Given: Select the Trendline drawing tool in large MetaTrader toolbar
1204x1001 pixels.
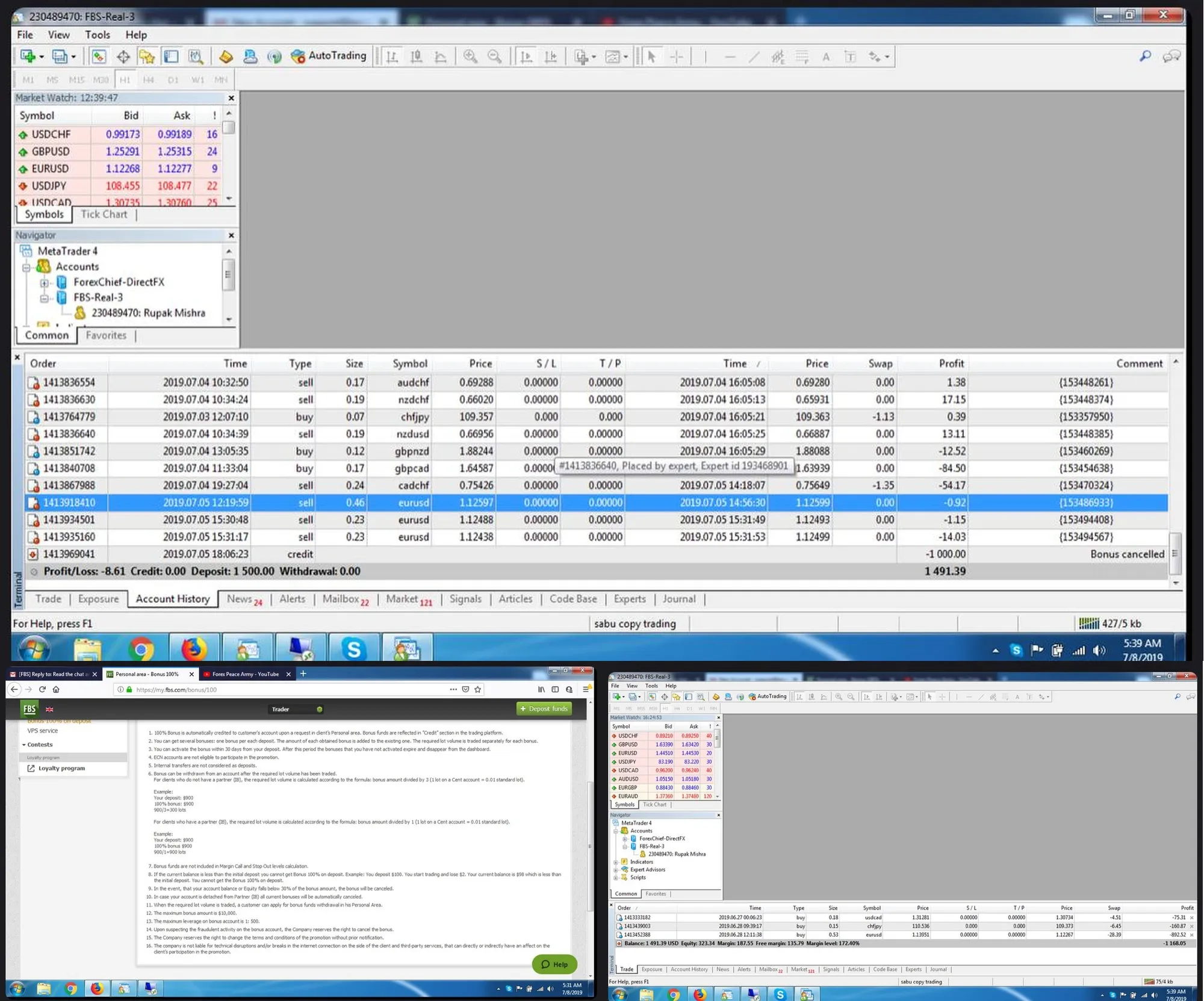Looking at the screenshot, I should click(754, 57).
